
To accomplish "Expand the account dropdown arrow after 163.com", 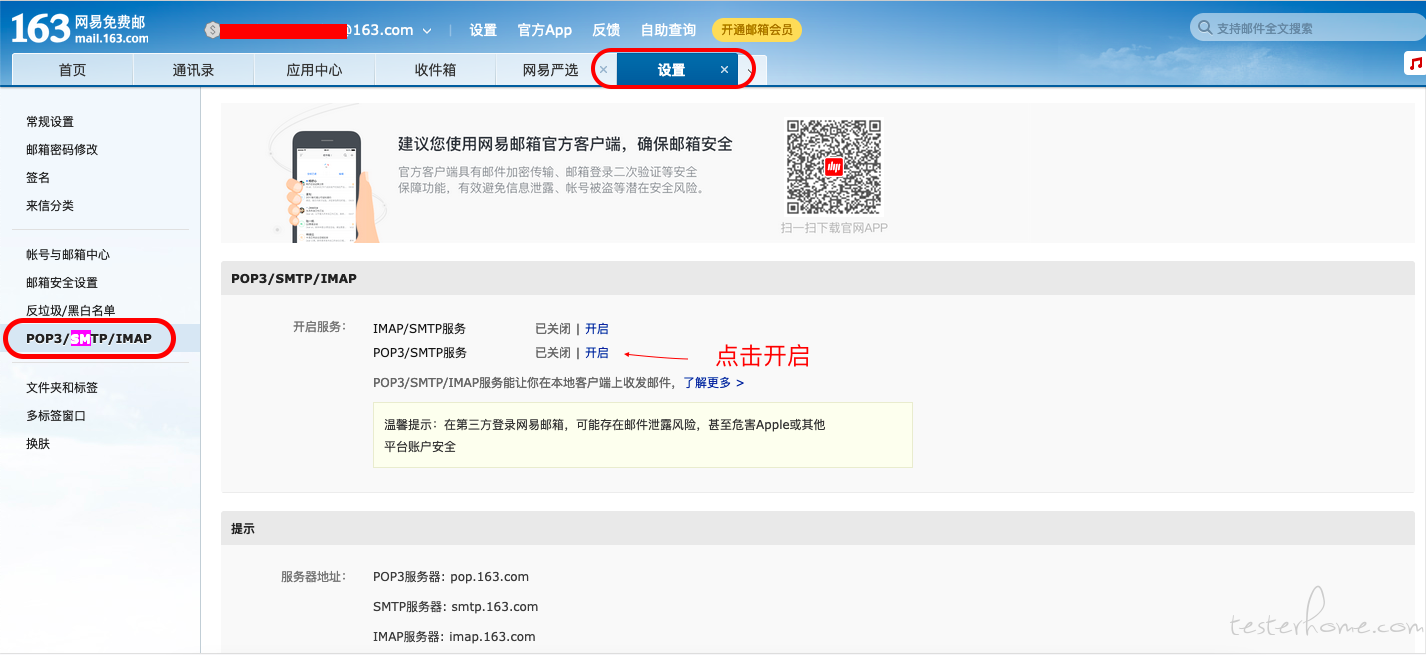I will click(427, 31).
